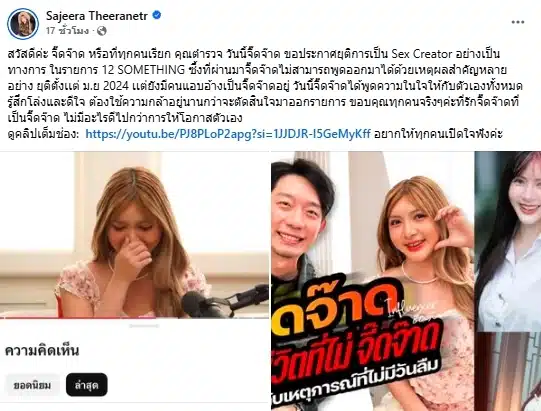541x411 pixels.
Task: Select the ล่าสุด comments tab
Action: pos(87,385)
